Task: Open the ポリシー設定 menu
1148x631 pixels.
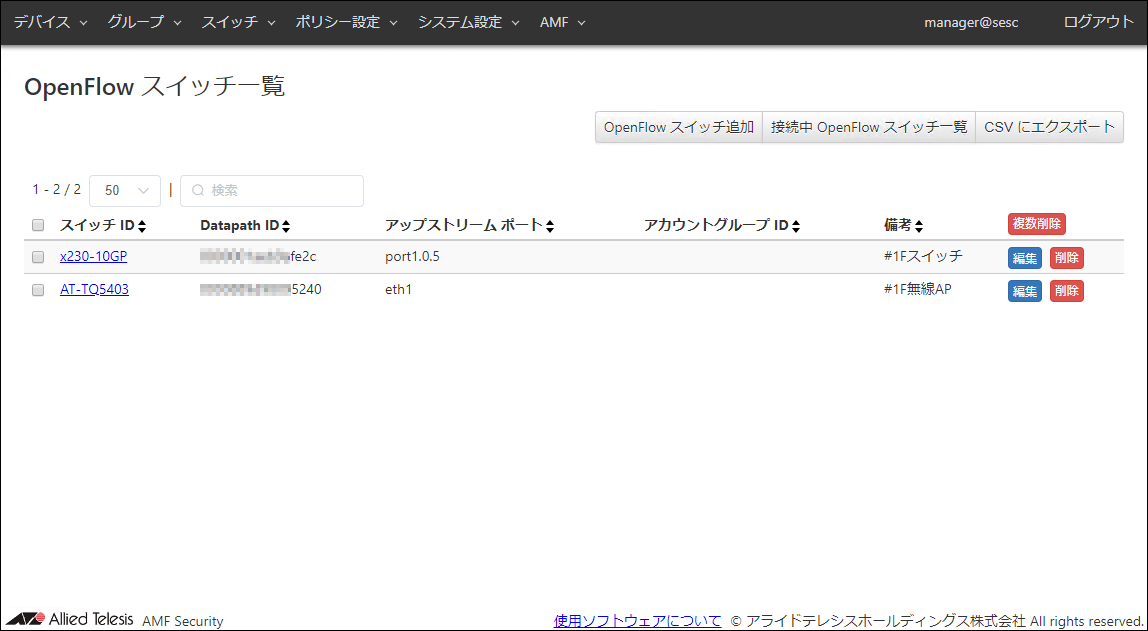Action: pyautogui.click(x=346, y=22)
